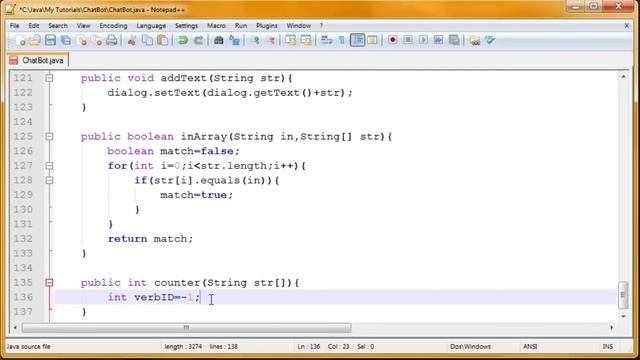
Task: Open the Plugins menu
Action: tap(267, 26)
